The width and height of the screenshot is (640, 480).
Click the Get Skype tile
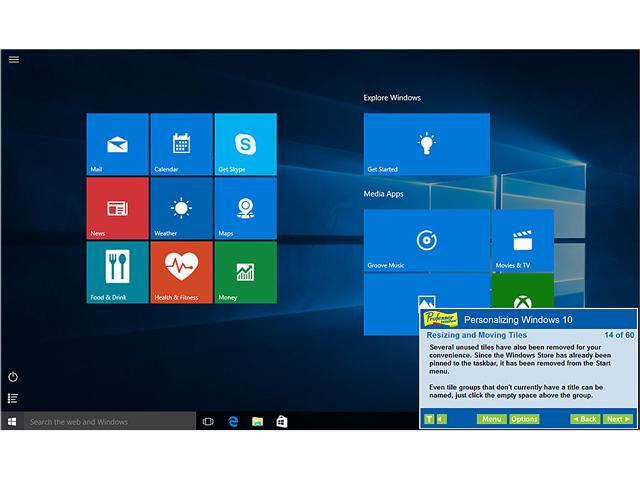(x=245, y=144)
